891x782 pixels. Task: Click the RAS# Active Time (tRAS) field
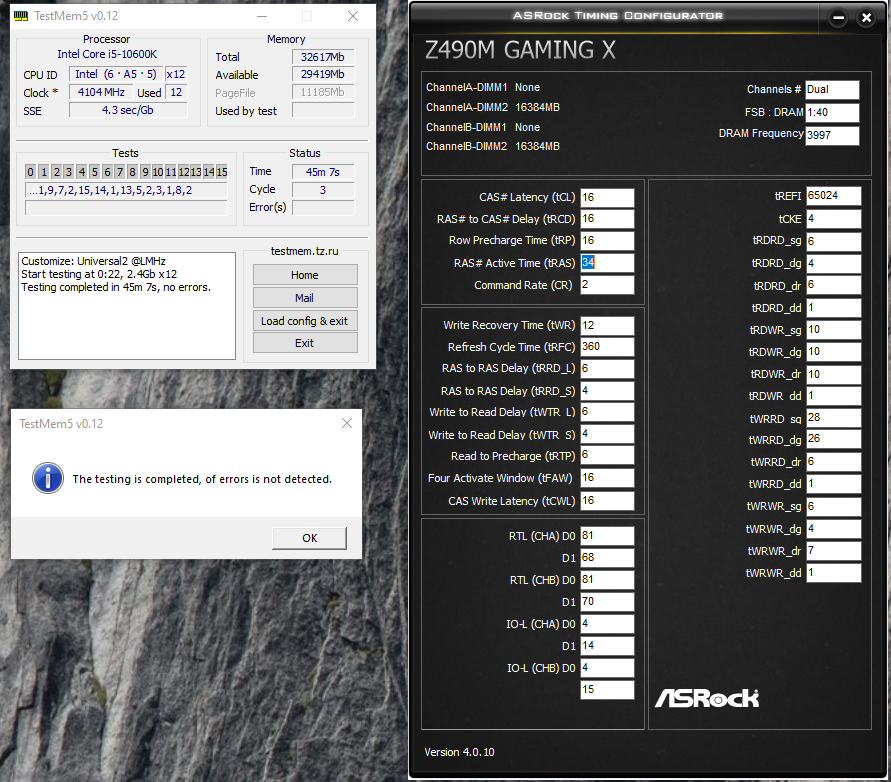(607, 263)
